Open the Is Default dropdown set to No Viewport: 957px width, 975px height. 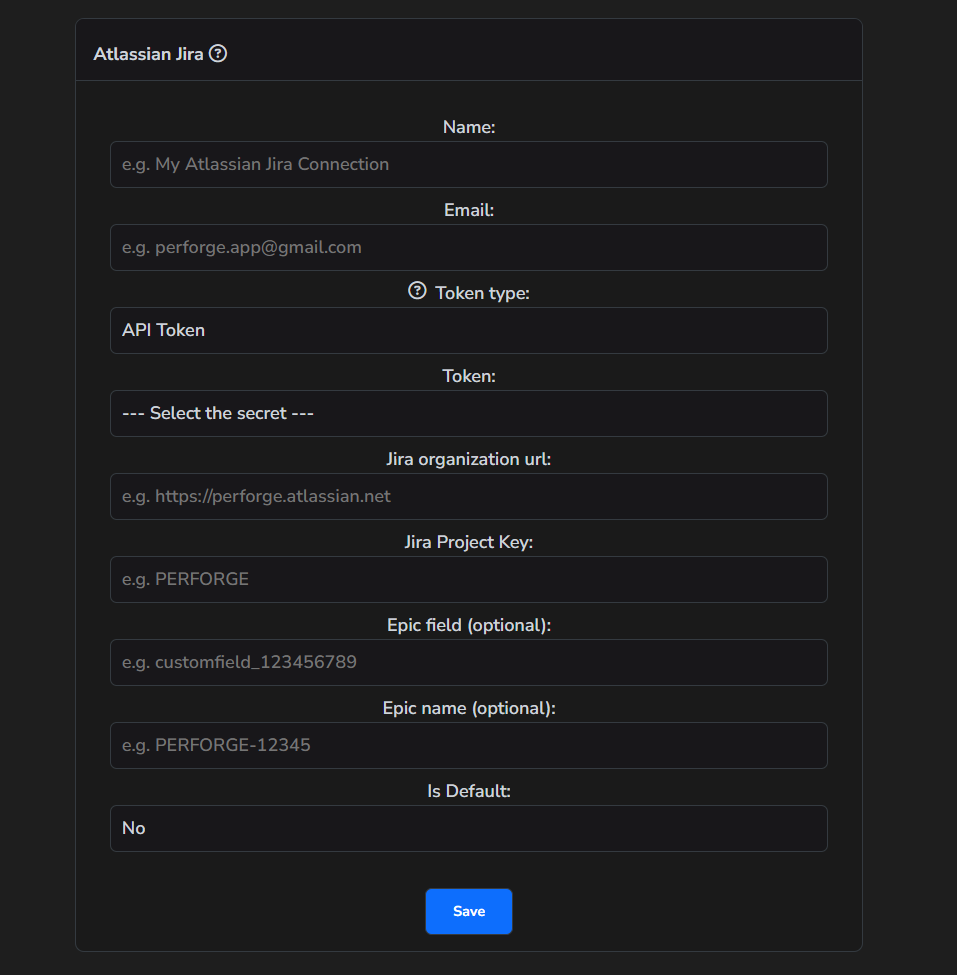coord(468,828)
